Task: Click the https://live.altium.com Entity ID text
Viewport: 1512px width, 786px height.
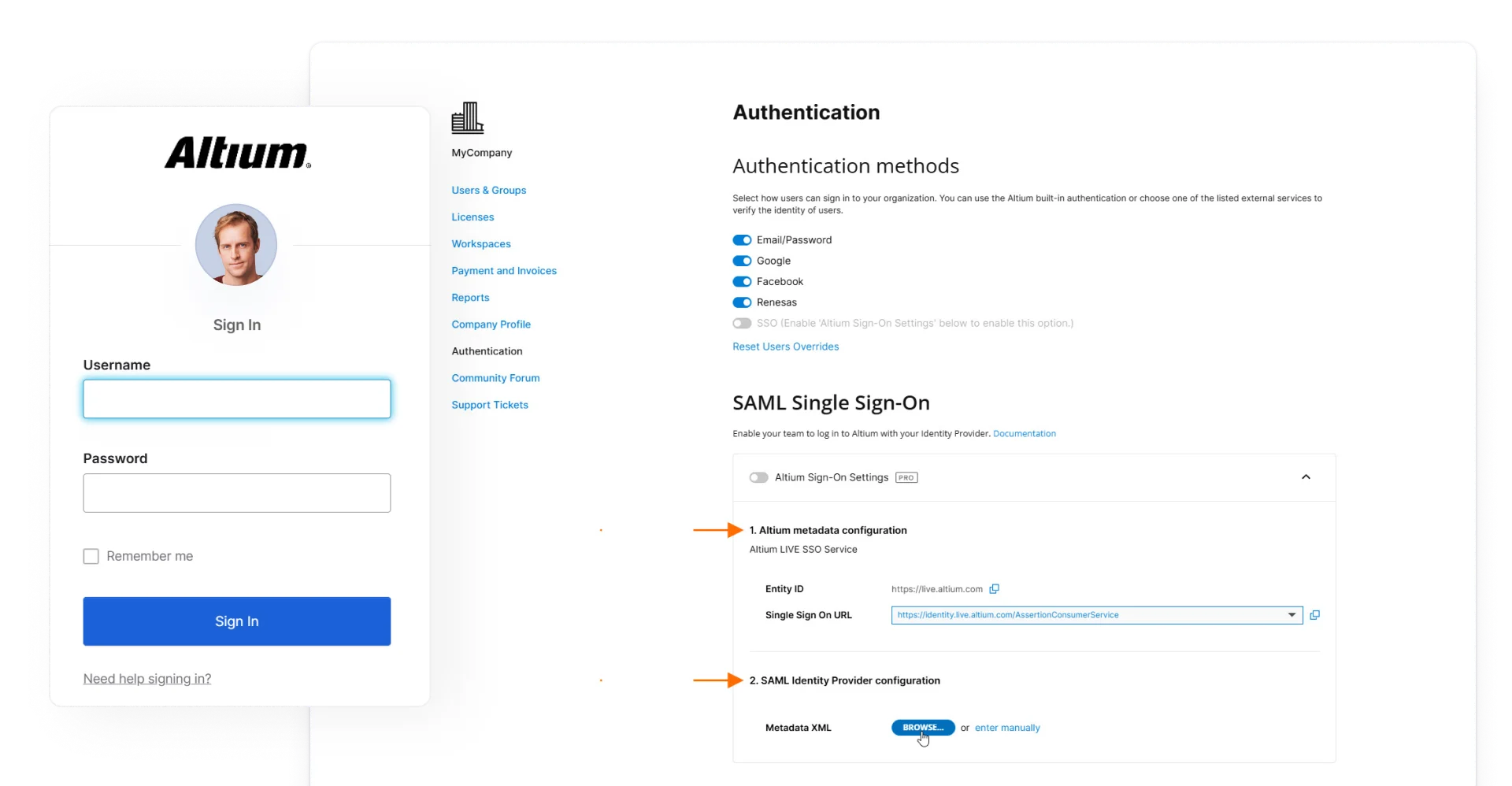Action: pyautogui.click(x=937, y=589)
